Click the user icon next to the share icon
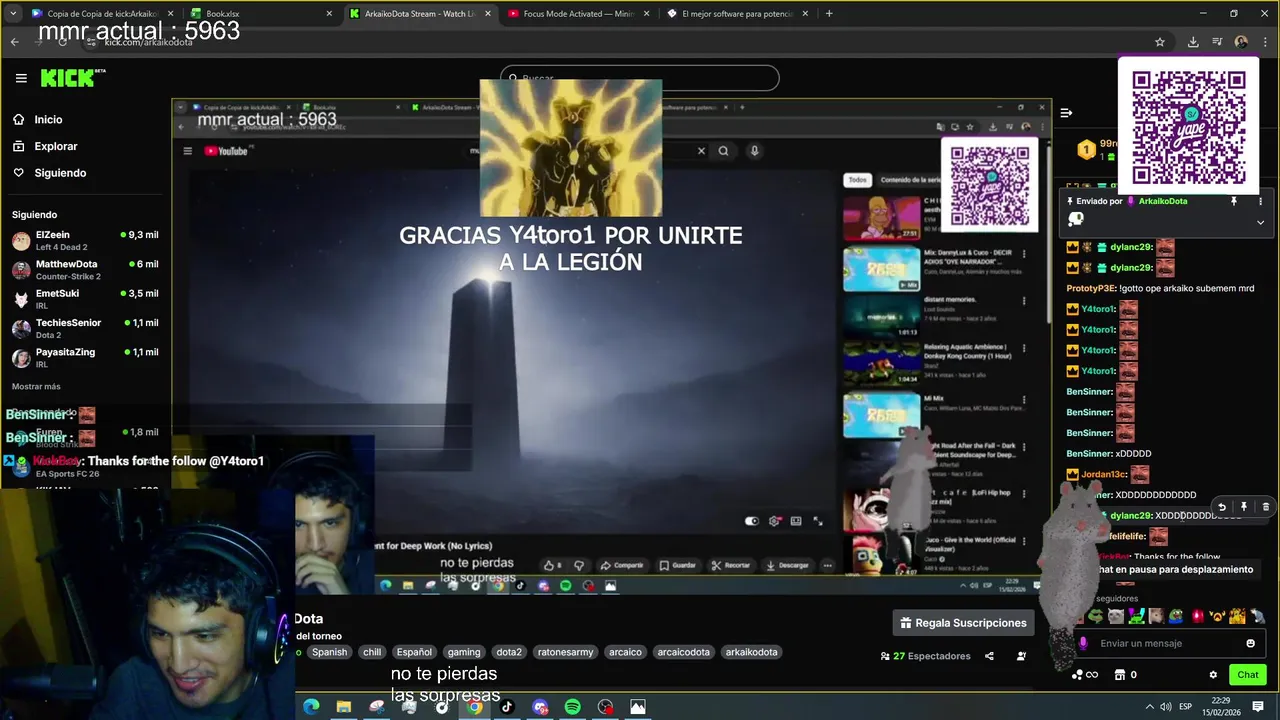 point(1021,656)
